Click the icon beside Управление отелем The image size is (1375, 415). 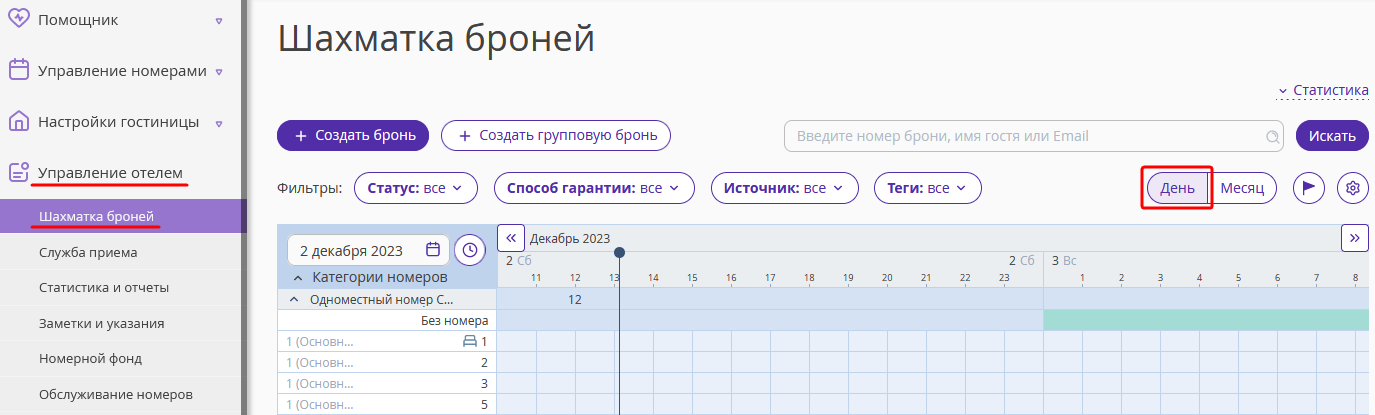click(x=18, y=172)
